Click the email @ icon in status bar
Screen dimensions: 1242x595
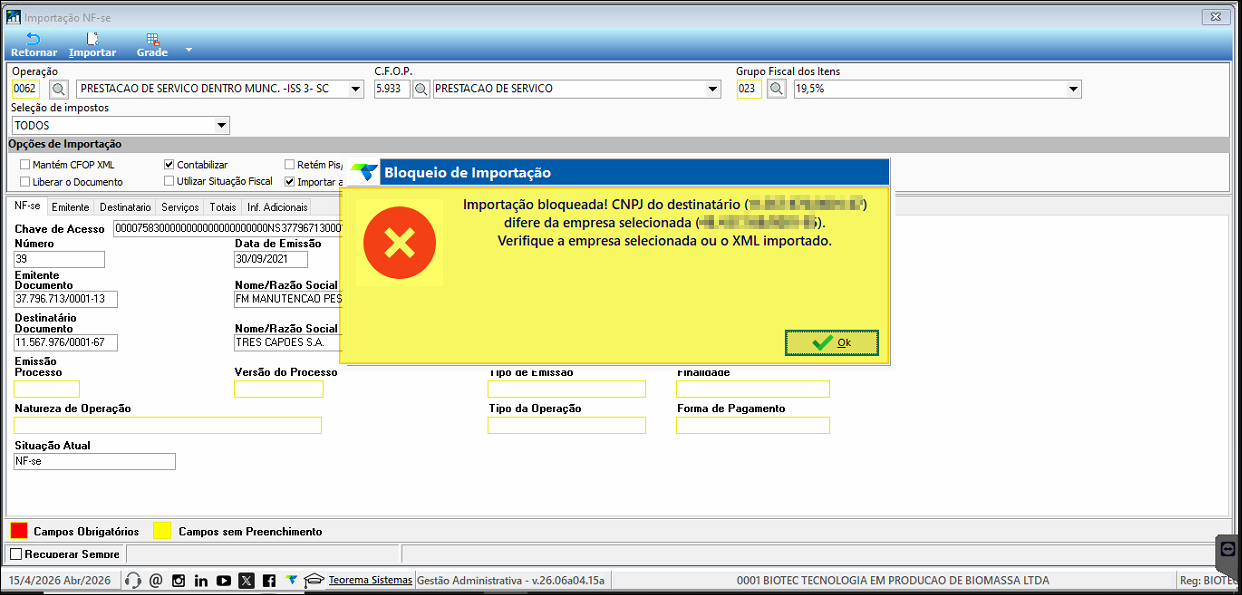(x=155, y=580)
